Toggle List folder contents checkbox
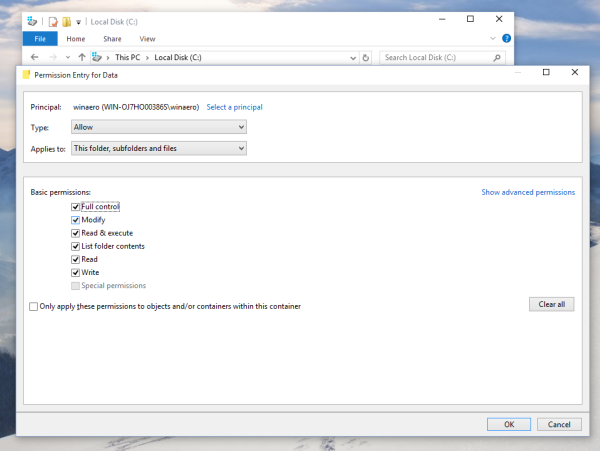The image size is (600, 451). (75, 246)
